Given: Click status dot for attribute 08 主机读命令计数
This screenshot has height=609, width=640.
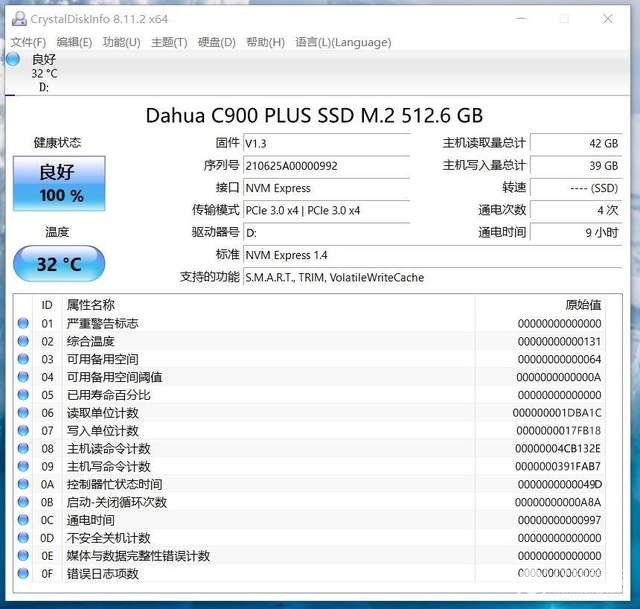Looking at the screenshot, I should pos(23,449).
